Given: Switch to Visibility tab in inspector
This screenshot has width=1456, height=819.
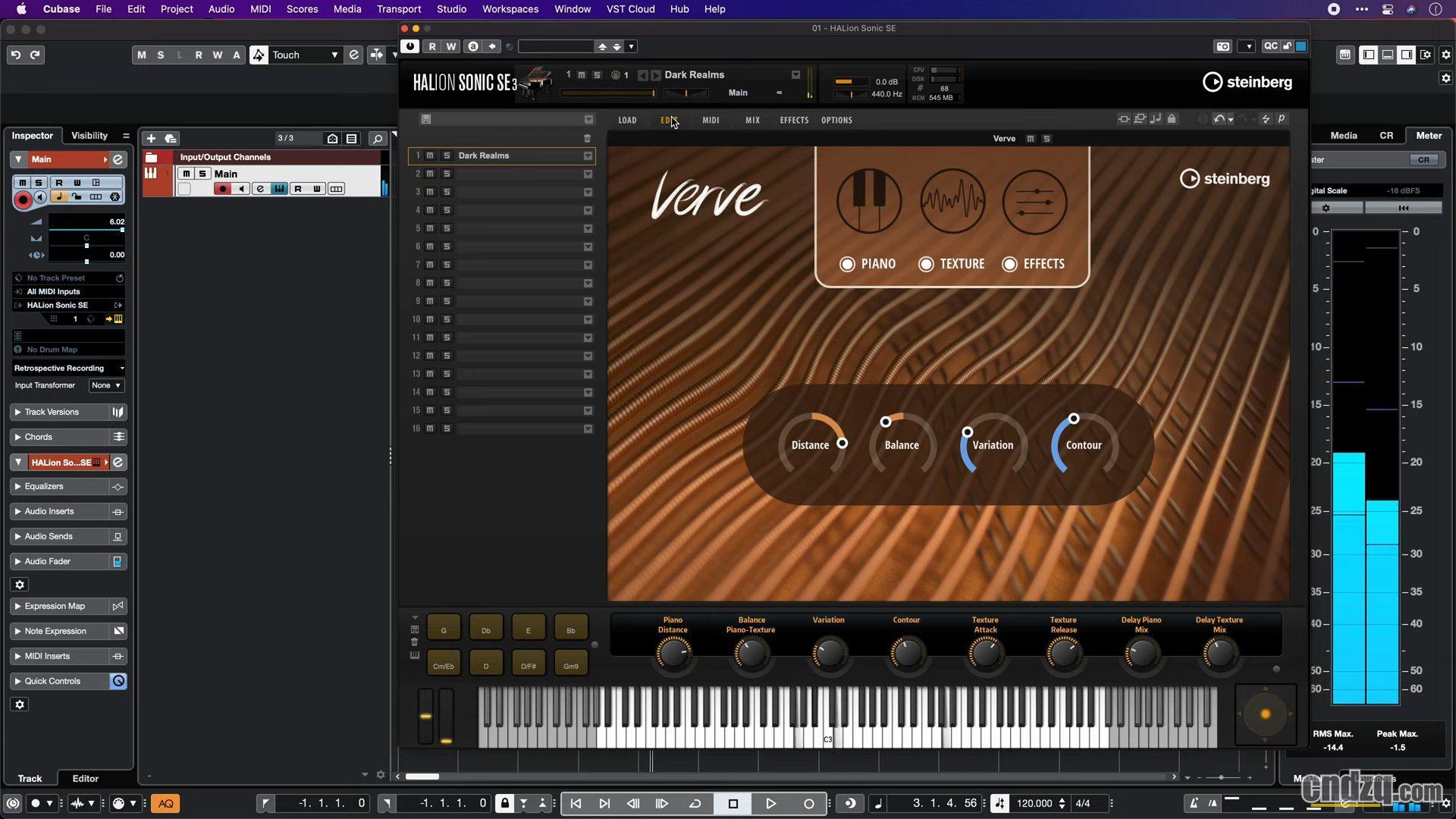Looking at the screenshot, I should [x=89, y=136].
